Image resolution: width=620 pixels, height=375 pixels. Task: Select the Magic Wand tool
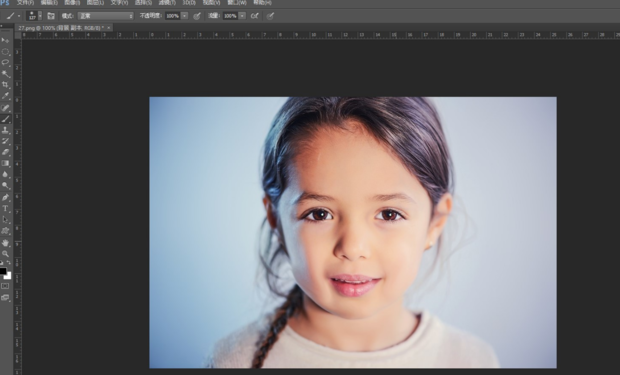(x=5, y=74)
